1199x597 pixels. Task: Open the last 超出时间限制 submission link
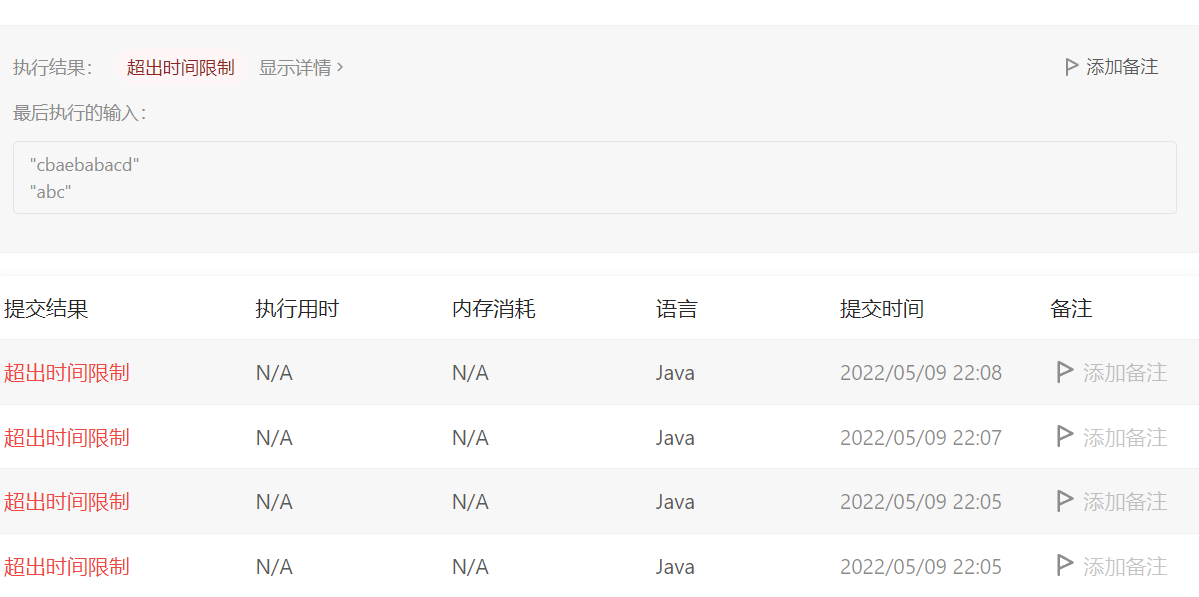pyautogui.click(x=67, y=566)
